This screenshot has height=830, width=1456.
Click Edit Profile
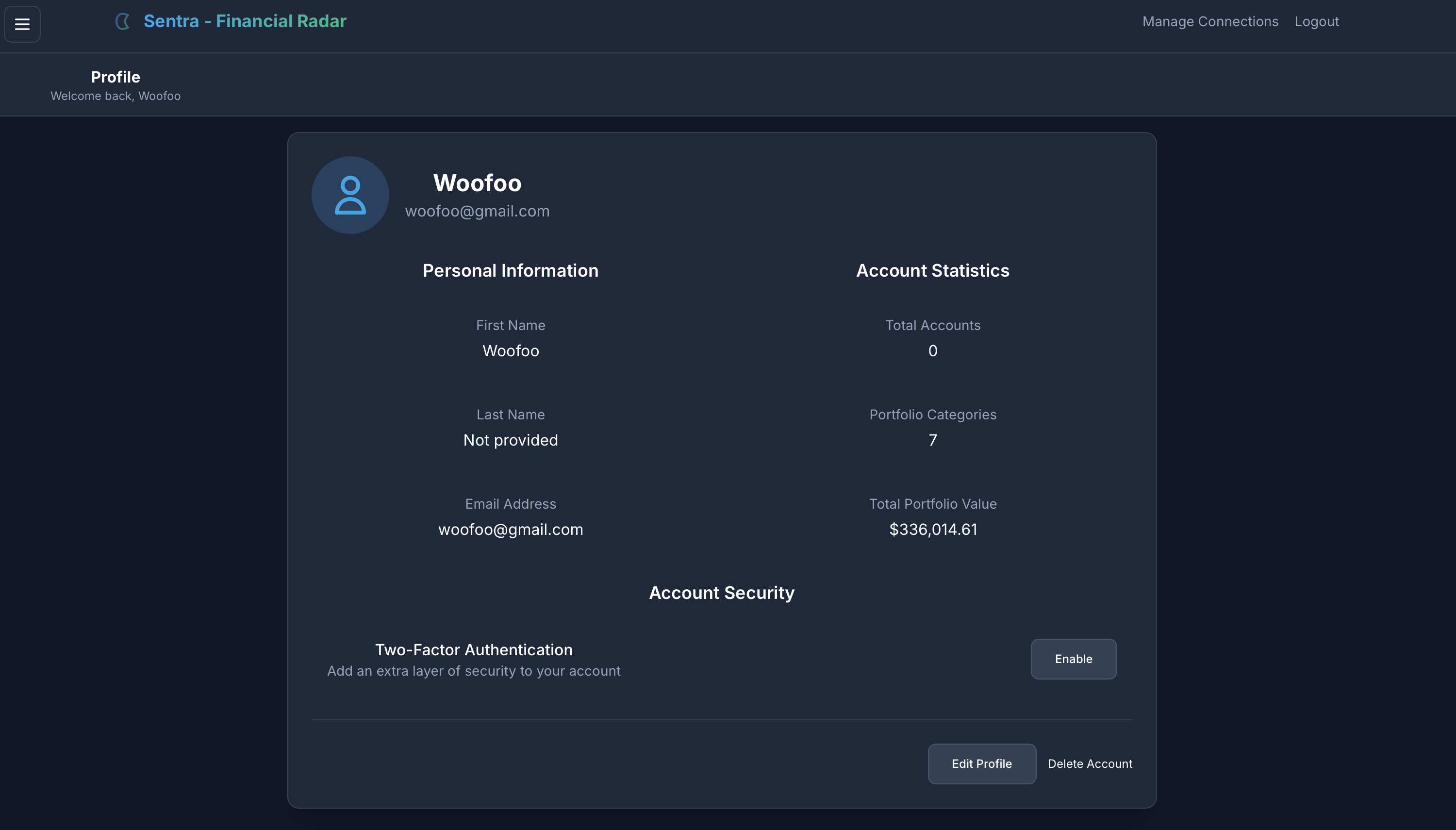[x=981, y=764]
